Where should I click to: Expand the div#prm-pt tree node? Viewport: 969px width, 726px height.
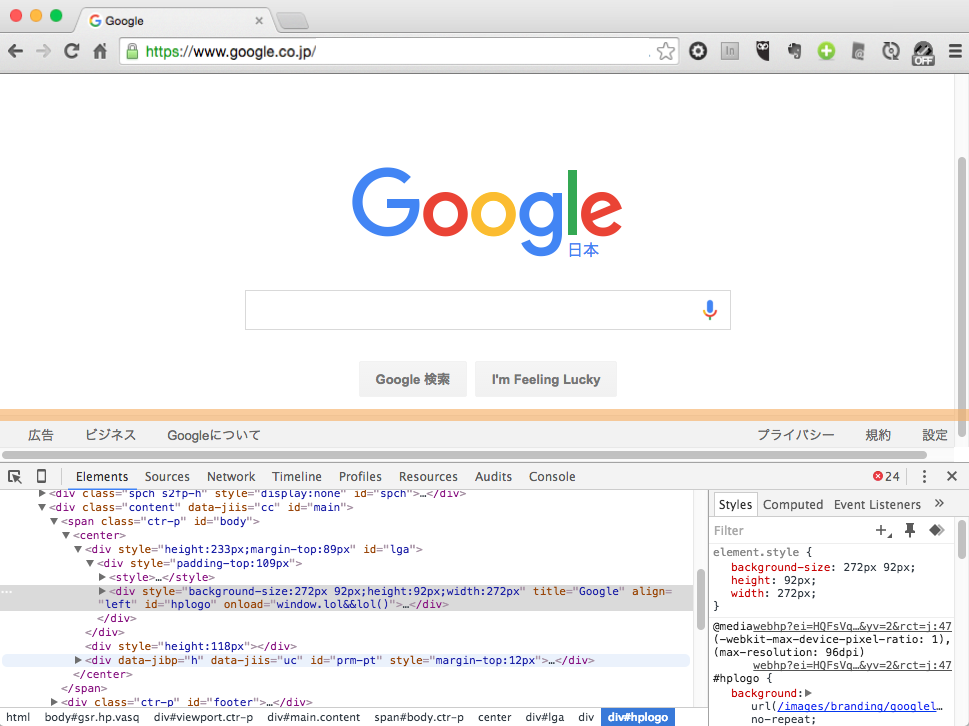point(78,660)
